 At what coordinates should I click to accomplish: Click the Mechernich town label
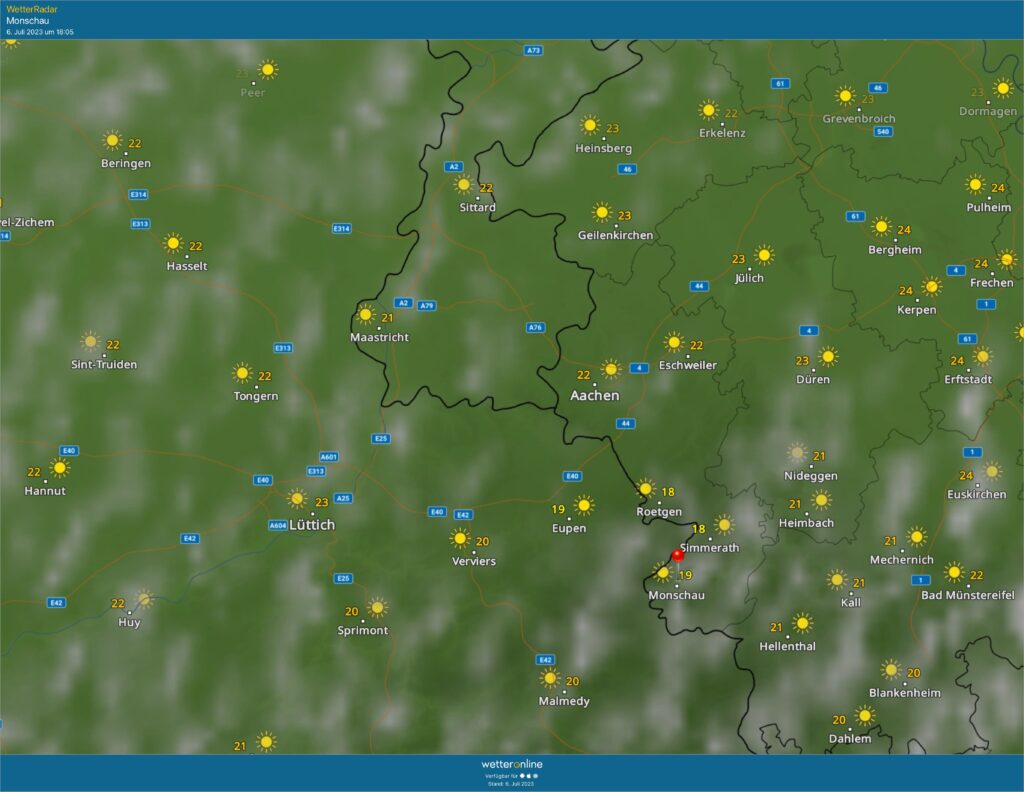click(x=902, y=560)
